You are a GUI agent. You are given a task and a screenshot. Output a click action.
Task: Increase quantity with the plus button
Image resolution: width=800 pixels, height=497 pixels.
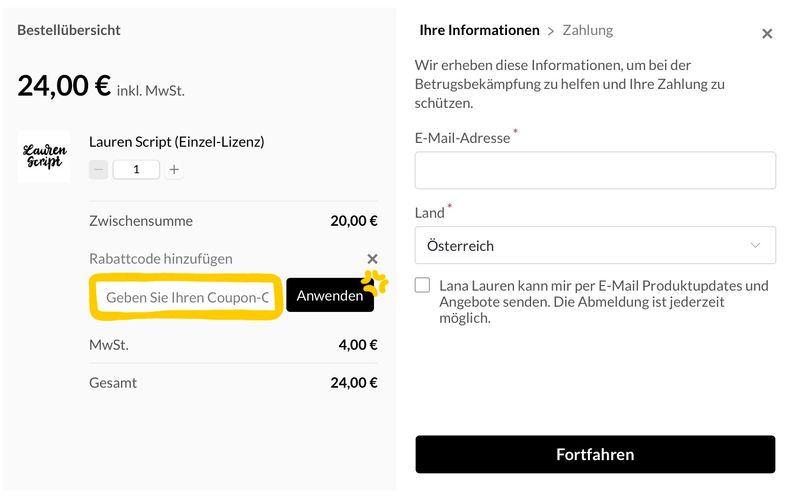coord(174,170)
